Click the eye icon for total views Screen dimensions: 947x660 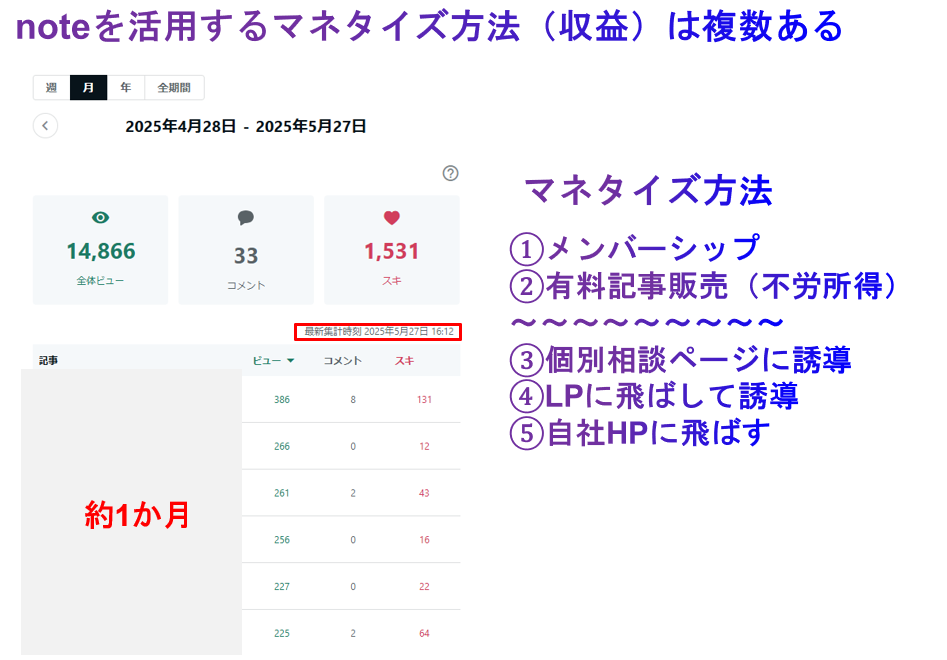point(100,217)
